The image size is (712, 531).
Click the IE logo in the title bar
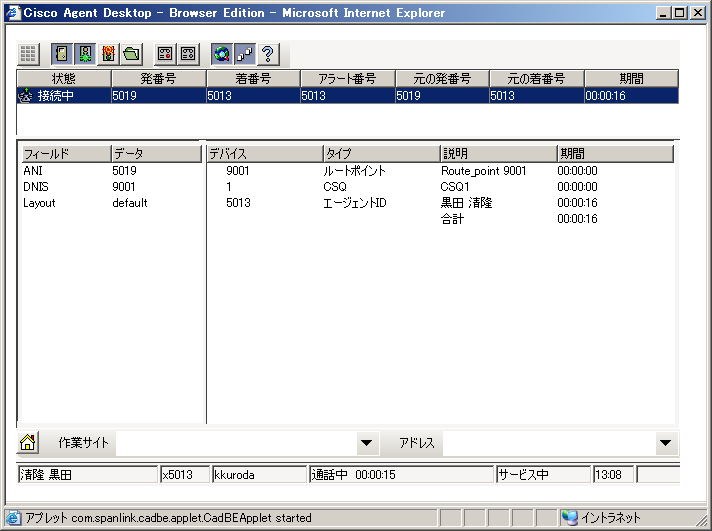13,13
